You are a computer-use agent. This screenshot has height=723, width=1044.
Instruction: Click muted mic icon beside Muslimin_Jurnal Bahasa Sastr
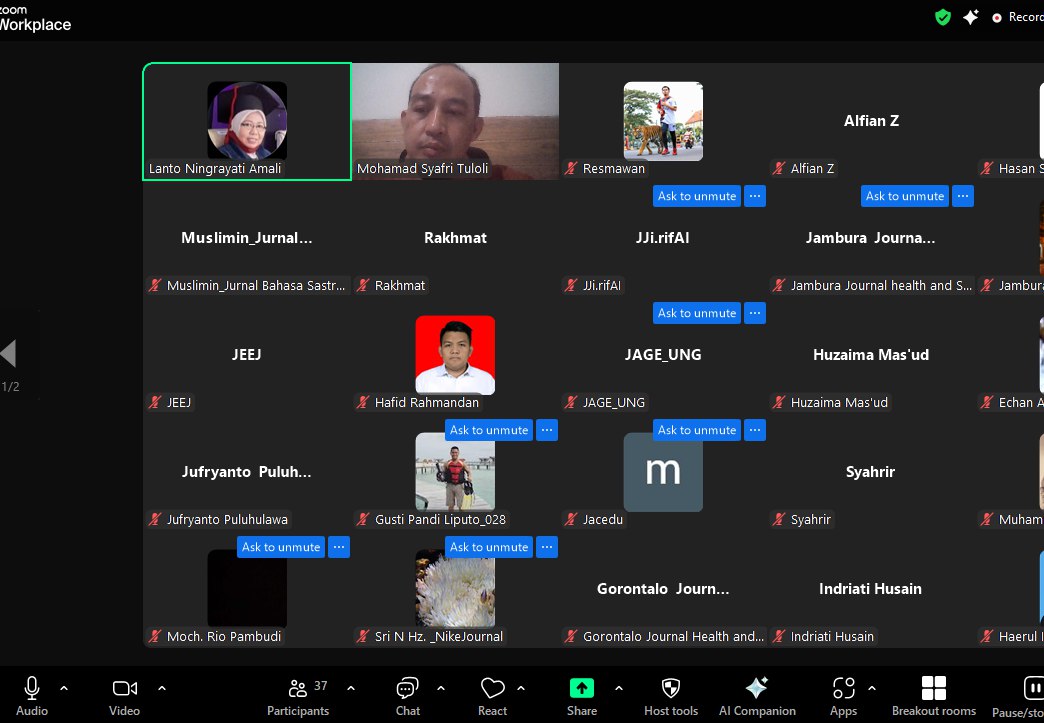pos(155,286)
